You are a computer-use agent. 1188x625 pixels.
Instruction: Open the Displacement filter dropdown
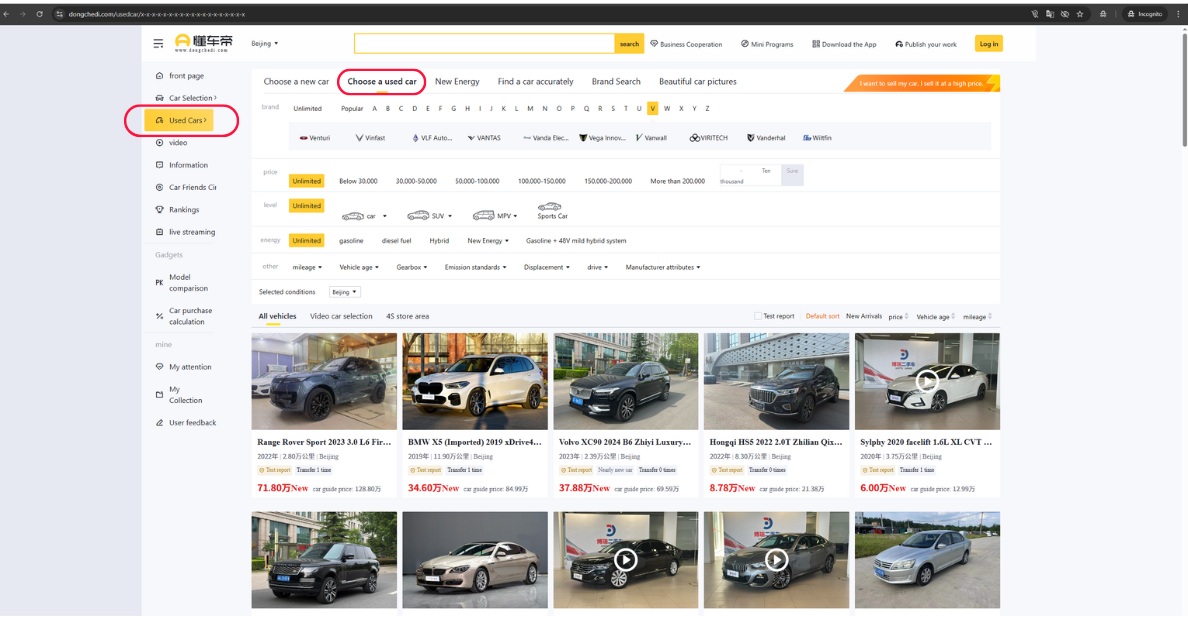[546, 267]
